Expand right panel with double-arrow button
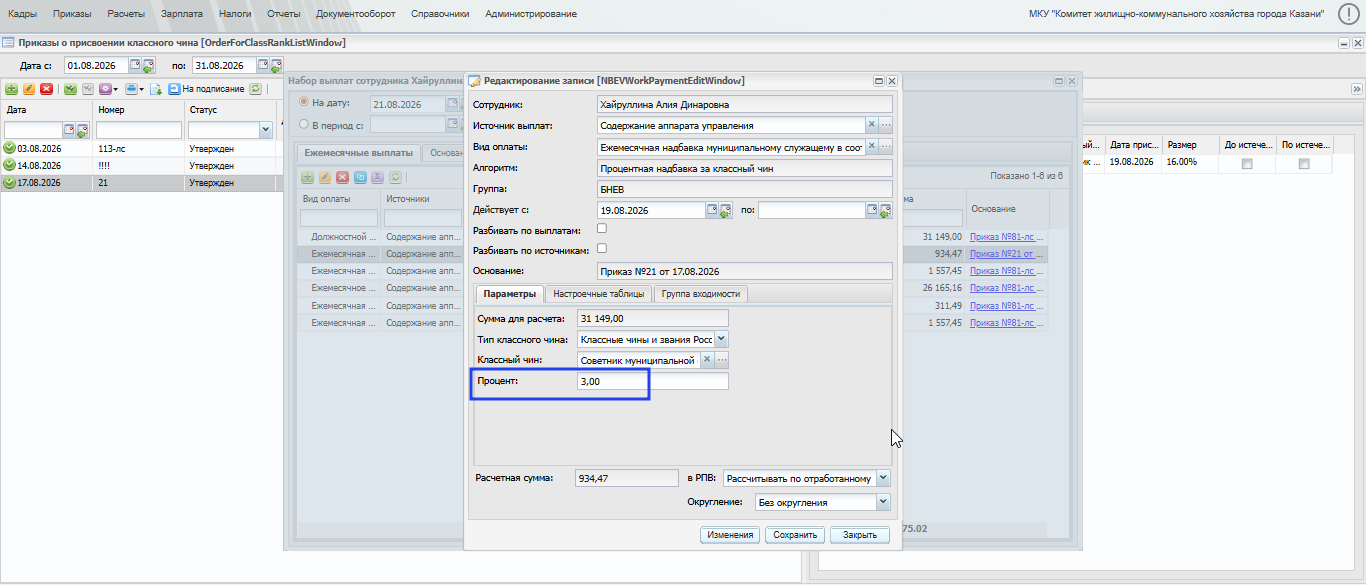The image size is (1366, 585). tap(1357, 89)
